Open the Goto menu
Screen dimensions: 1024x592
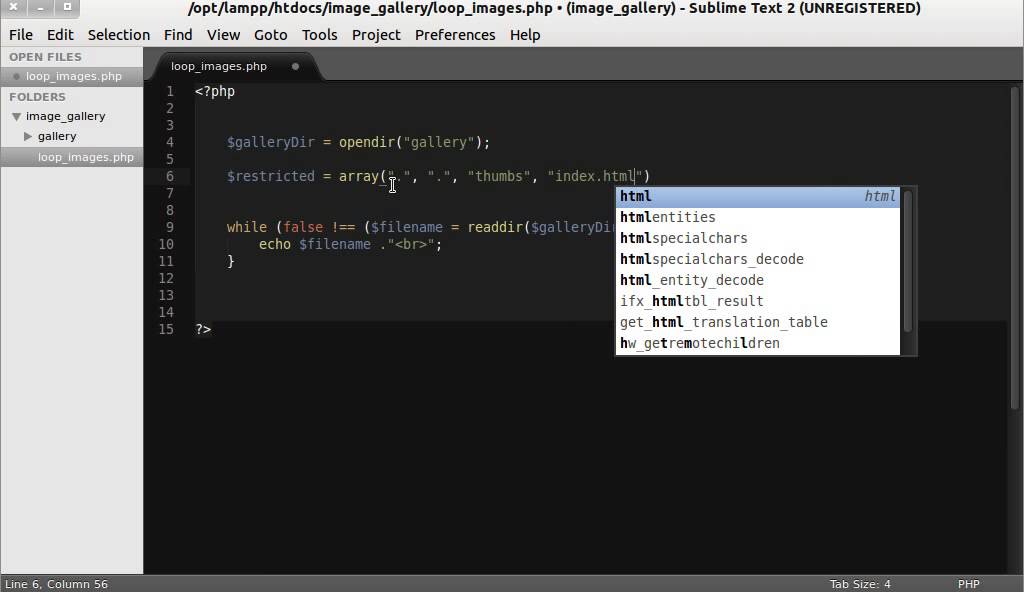pyautogui.click(x=270, y=35)
